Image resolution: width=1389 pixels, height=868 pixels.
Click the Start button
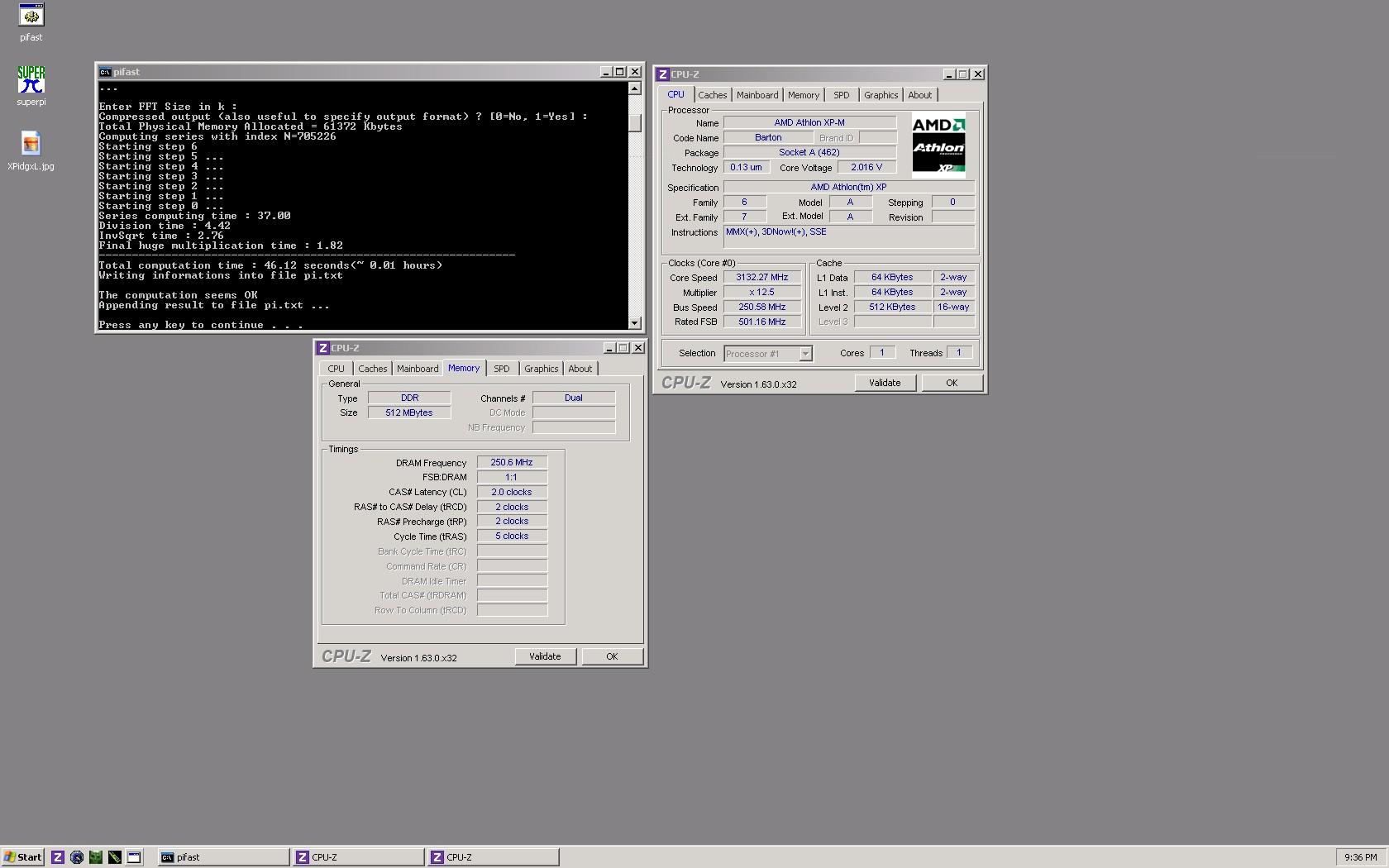(x=23, y=857)
